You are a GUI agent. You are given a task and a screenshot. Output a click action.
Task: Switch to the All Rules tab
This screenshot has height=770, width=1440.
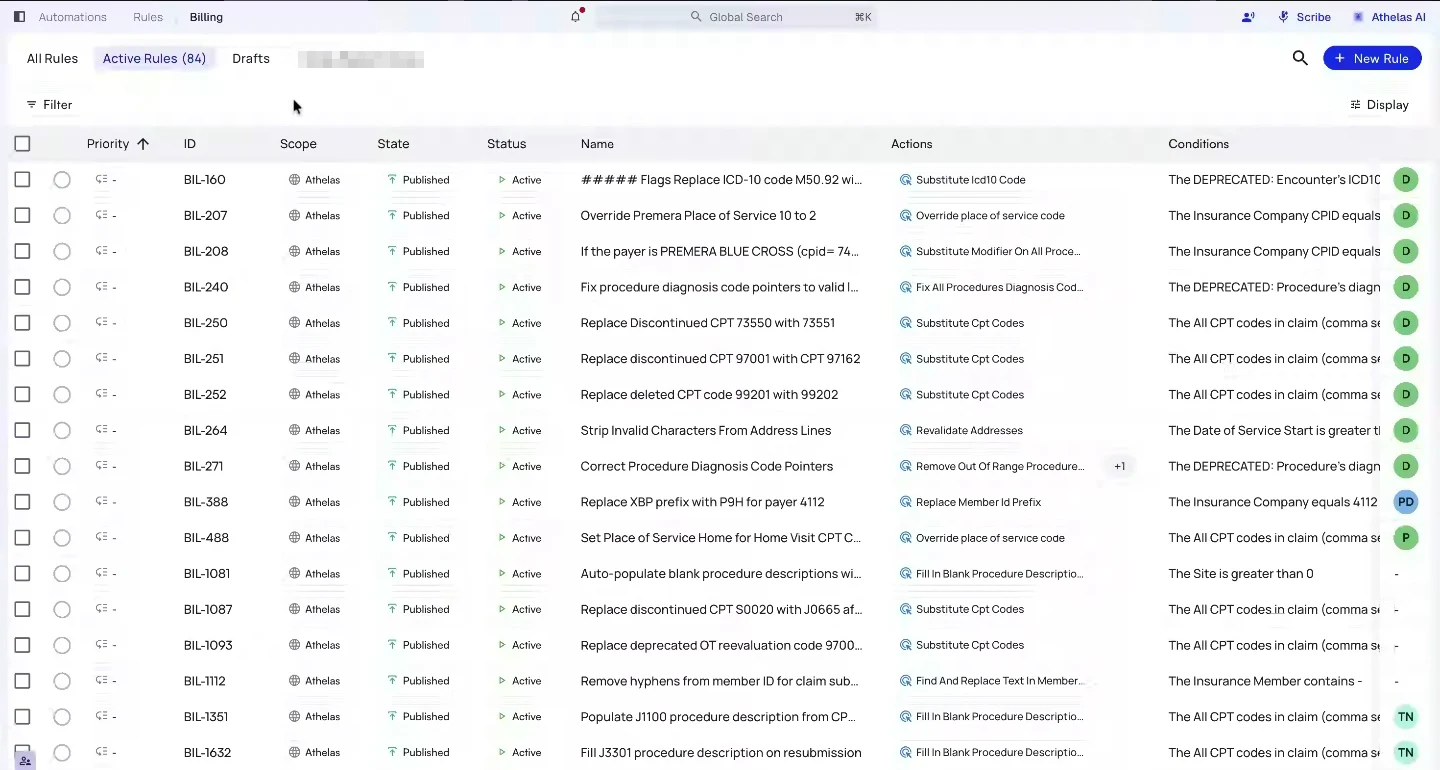tap(52, 59)
